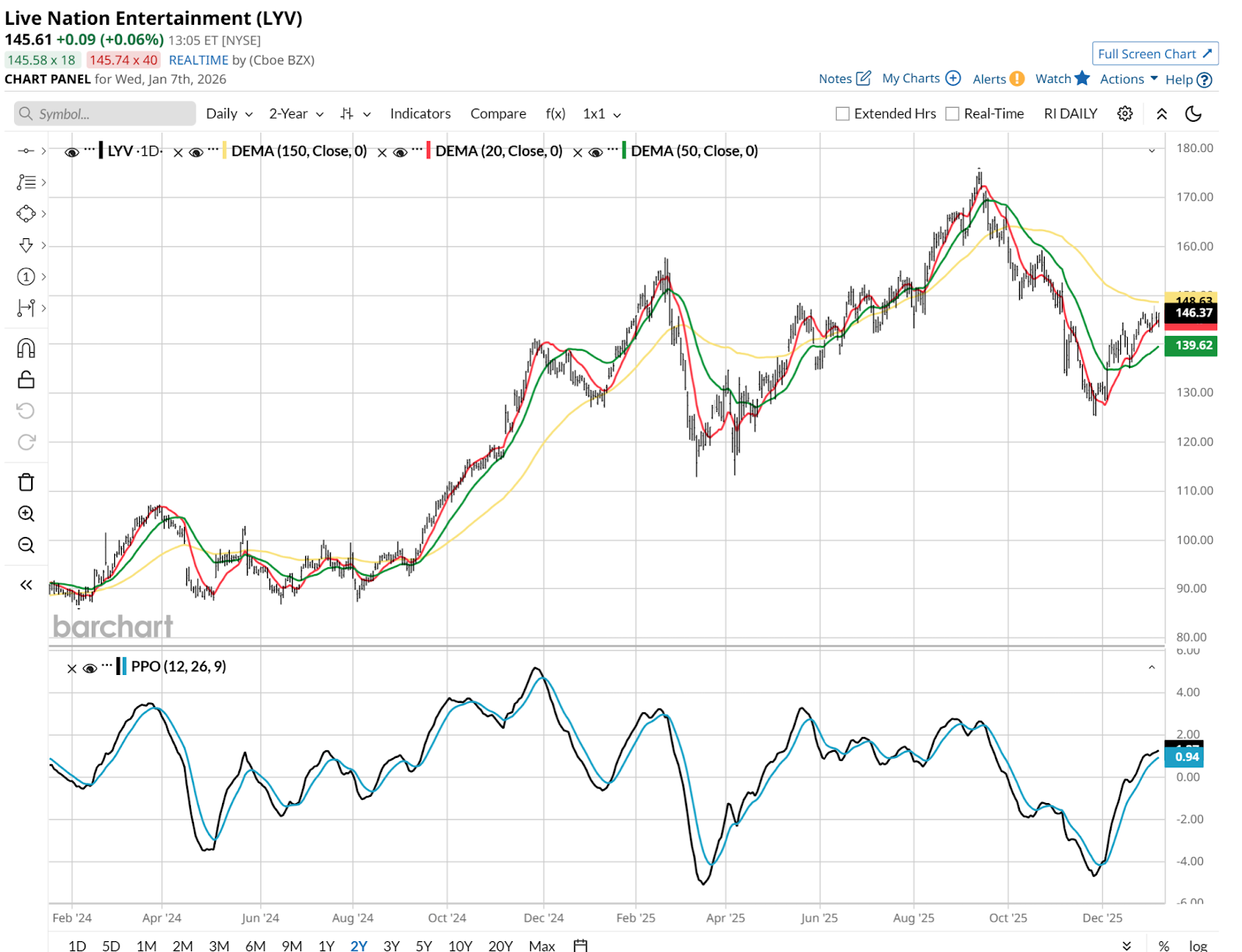Click the magnet snap tool icon

26,348
